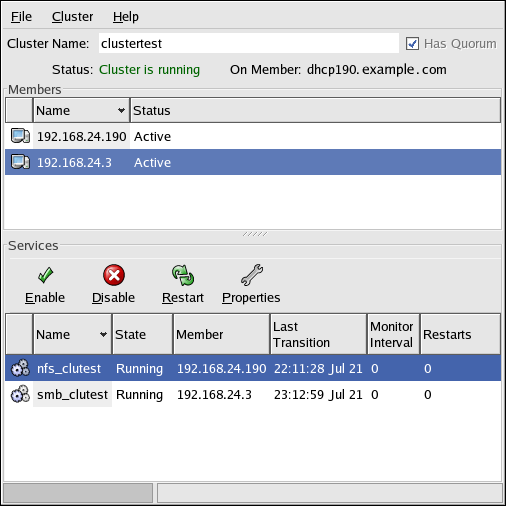506x506 pixels.
Task: Sort services by Name column arrow
Action: click(103, 334)
